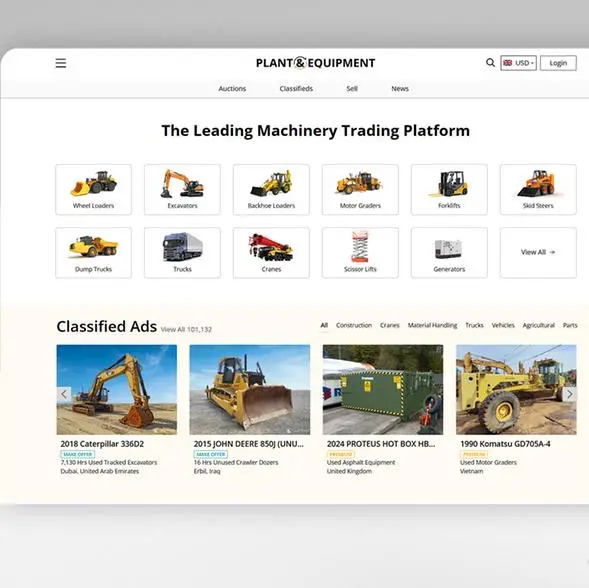Select the All classified filter tab
Image resolution: width=589 pixels, height=588 pixels.
[x=324, y=325]
